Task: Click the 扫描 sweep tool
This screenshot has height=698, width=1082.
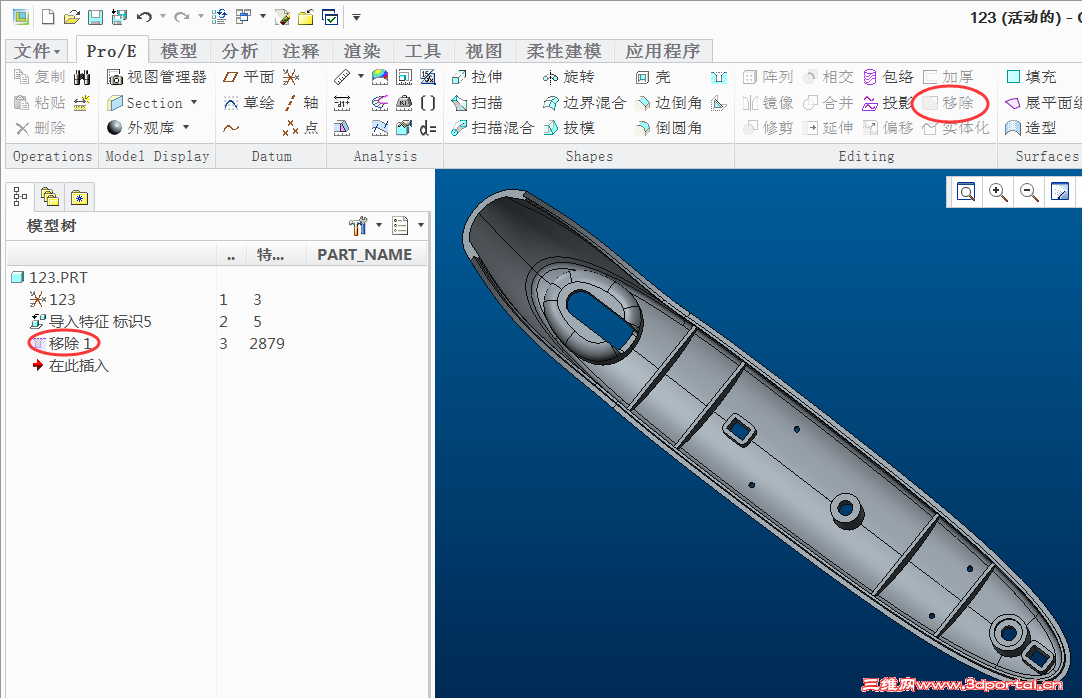Action: tap(477, 103)
